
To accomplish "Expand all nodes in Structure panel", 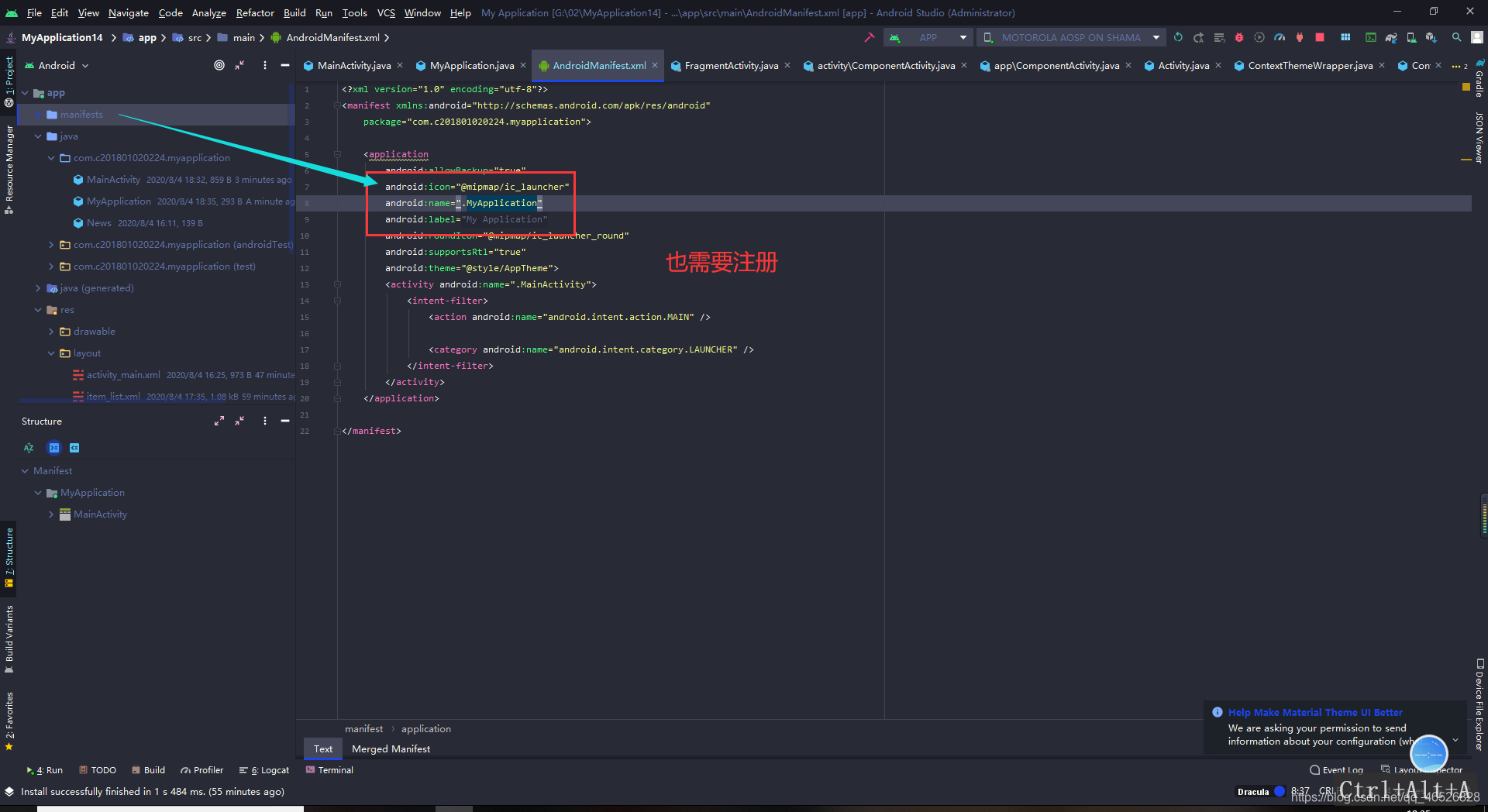I will (x=219, y=421).
